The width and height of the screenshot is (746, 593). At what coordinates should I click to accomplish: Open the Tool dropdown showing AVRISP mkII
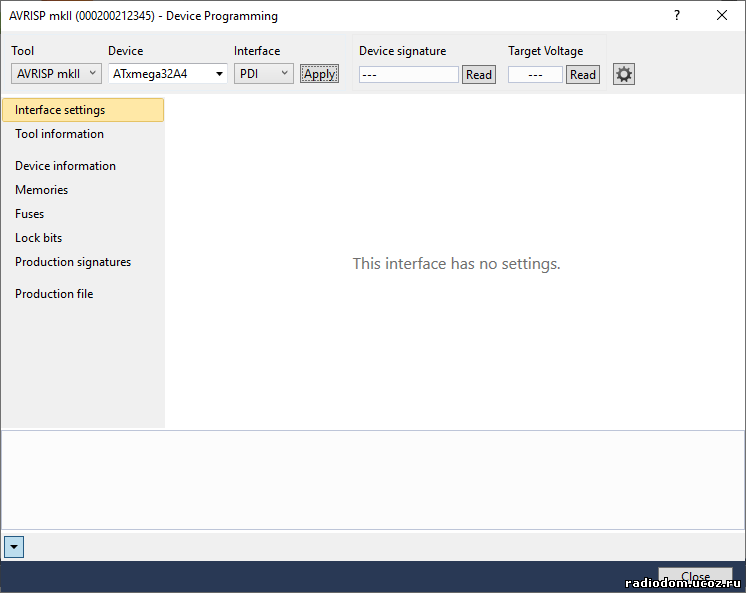(56, 74)
